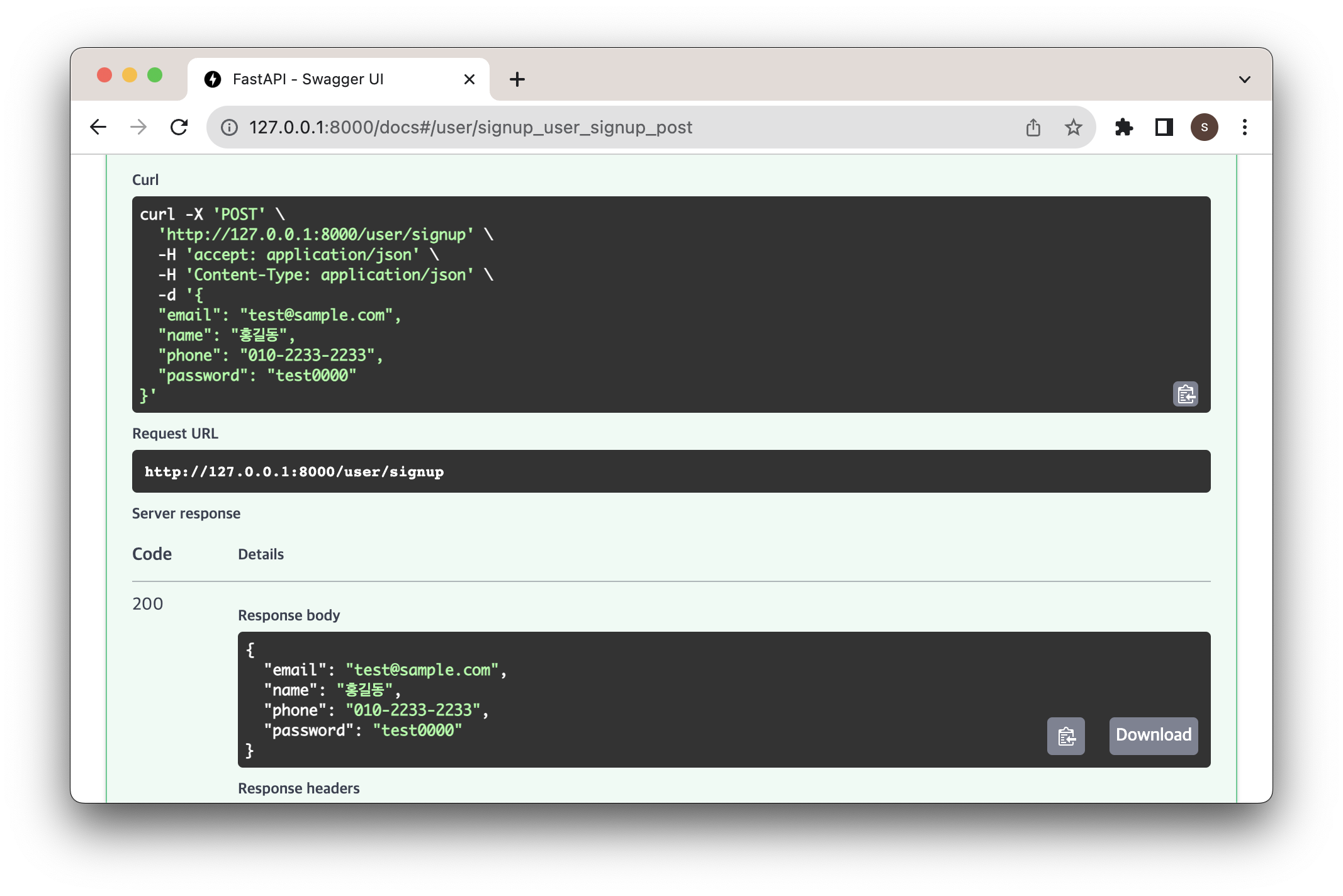Click the browser back arrow
The width and height of the screenshot is (1343, 896).
98,128
